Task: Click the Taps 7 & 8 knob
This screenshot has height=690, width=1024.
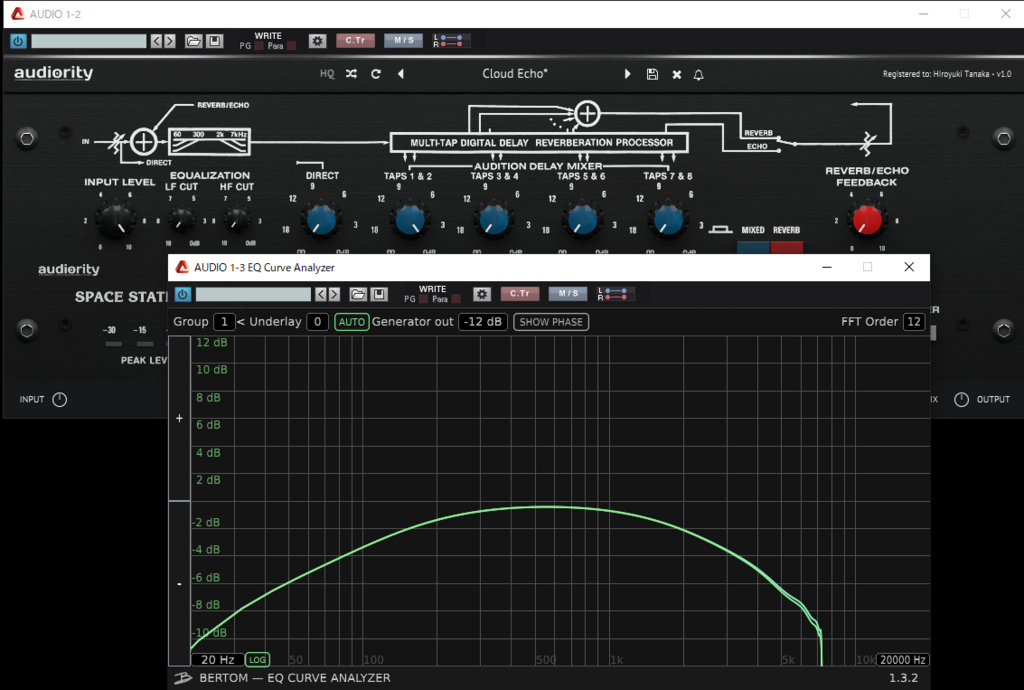Action: click(x=667, y=220)
